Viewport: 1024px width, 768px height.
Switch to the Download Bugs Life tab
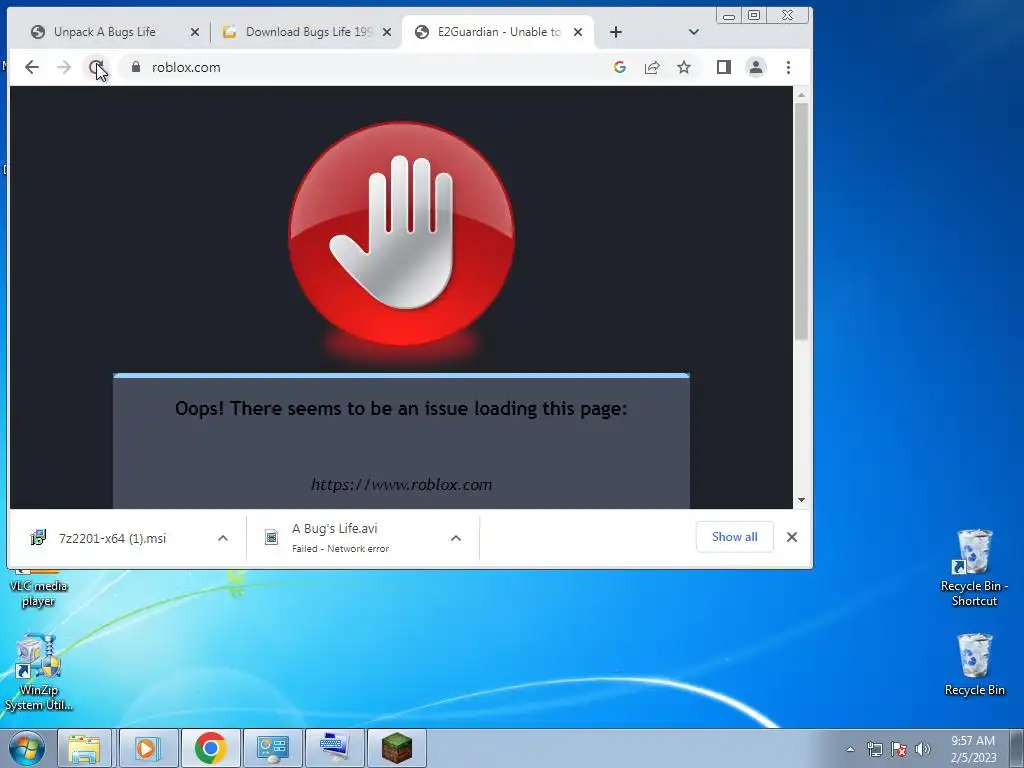(x=307, y=32)
